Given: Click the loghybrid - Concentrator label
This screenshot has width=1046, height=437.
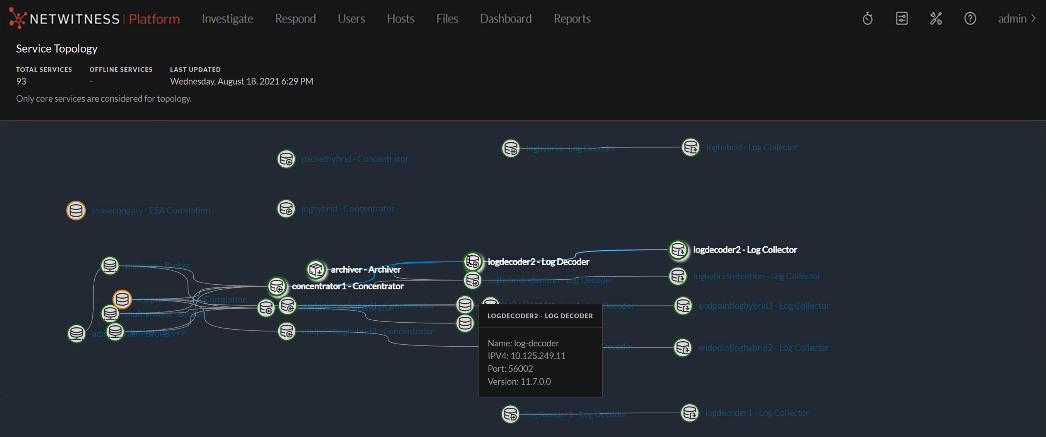Looking at the screenshot, I should point(348,209).
